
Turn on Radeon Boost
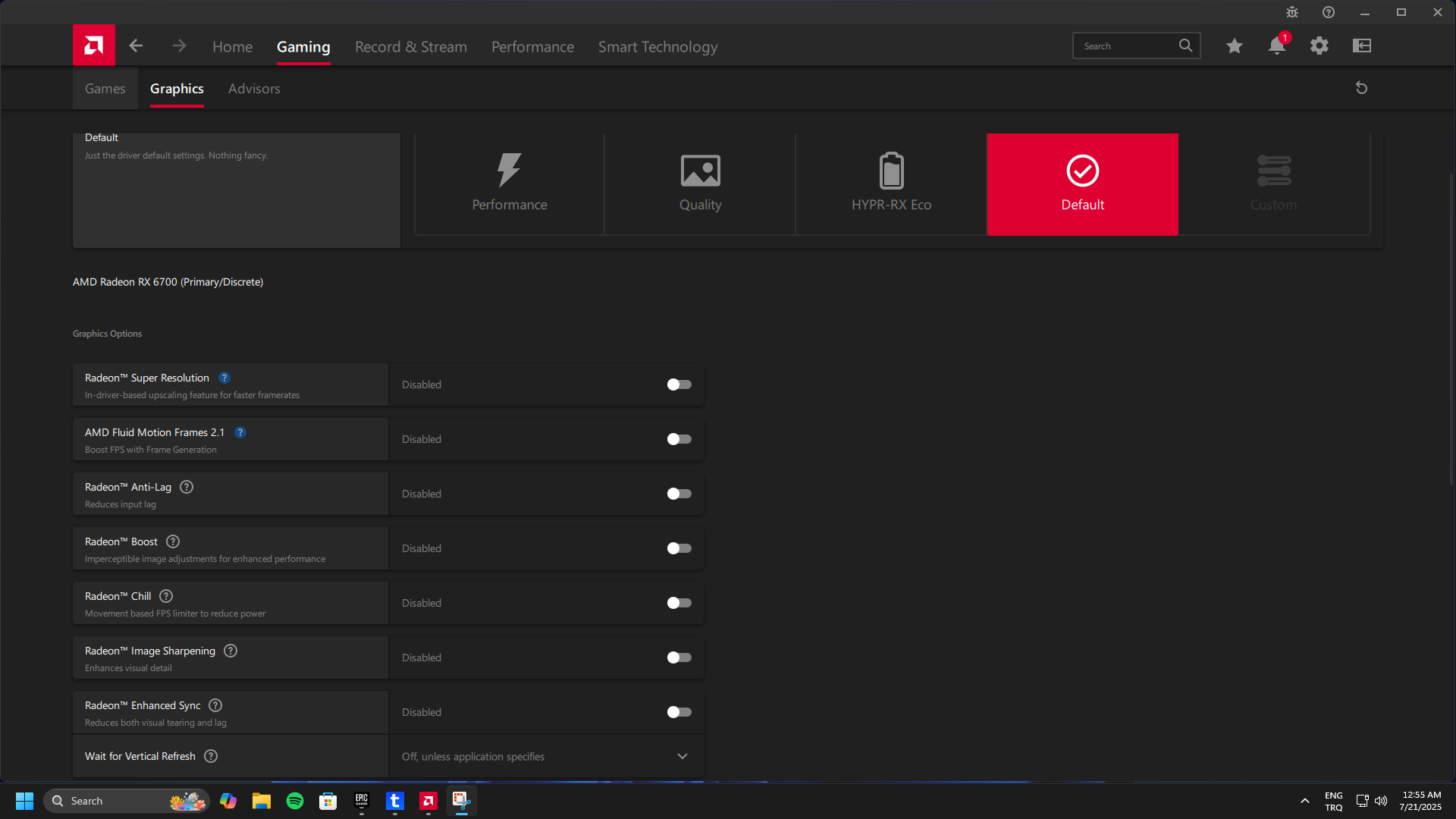(x=679, y=548)
